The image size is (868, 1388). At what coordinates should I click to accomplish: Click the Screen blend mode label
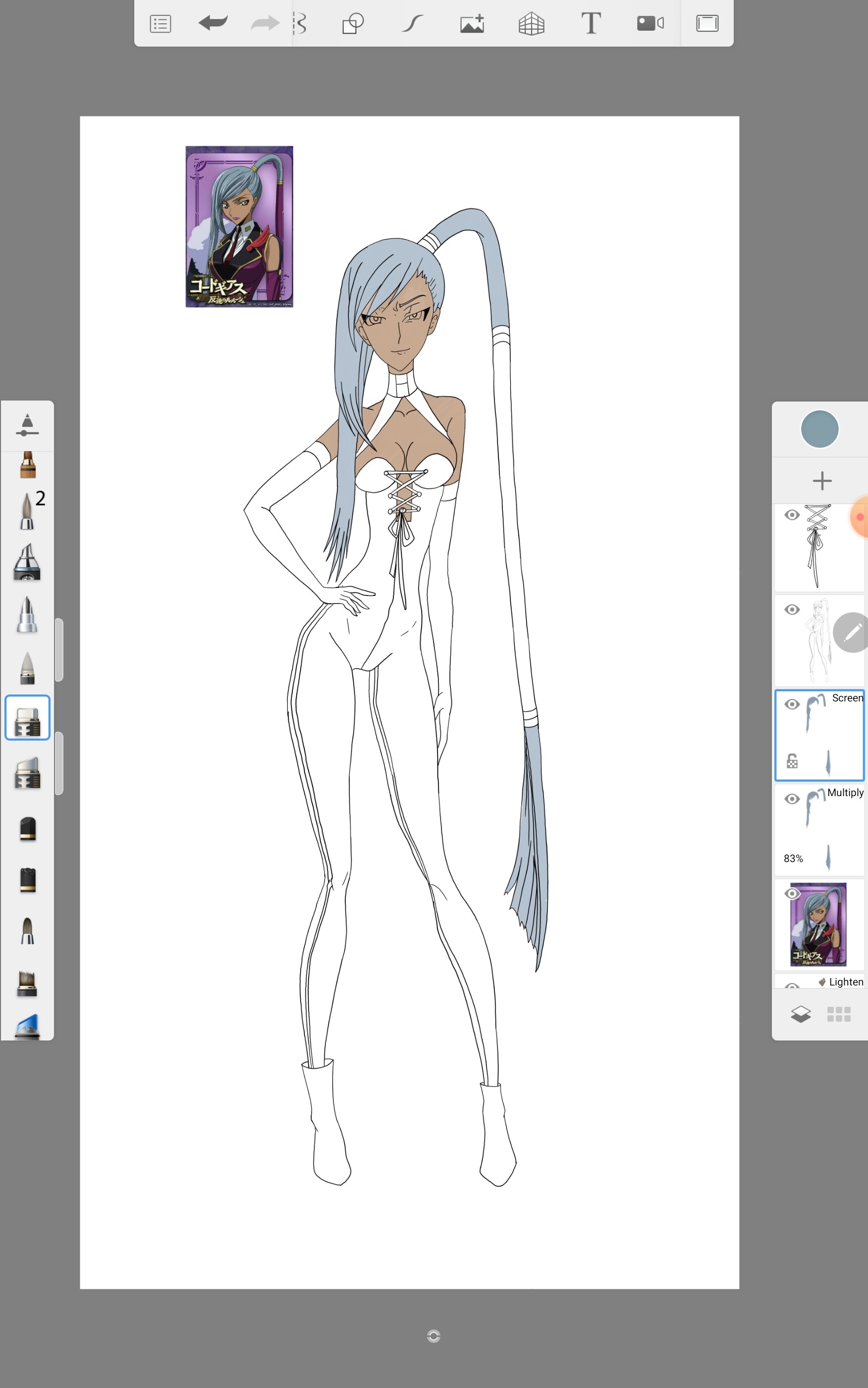pos(847,698)
